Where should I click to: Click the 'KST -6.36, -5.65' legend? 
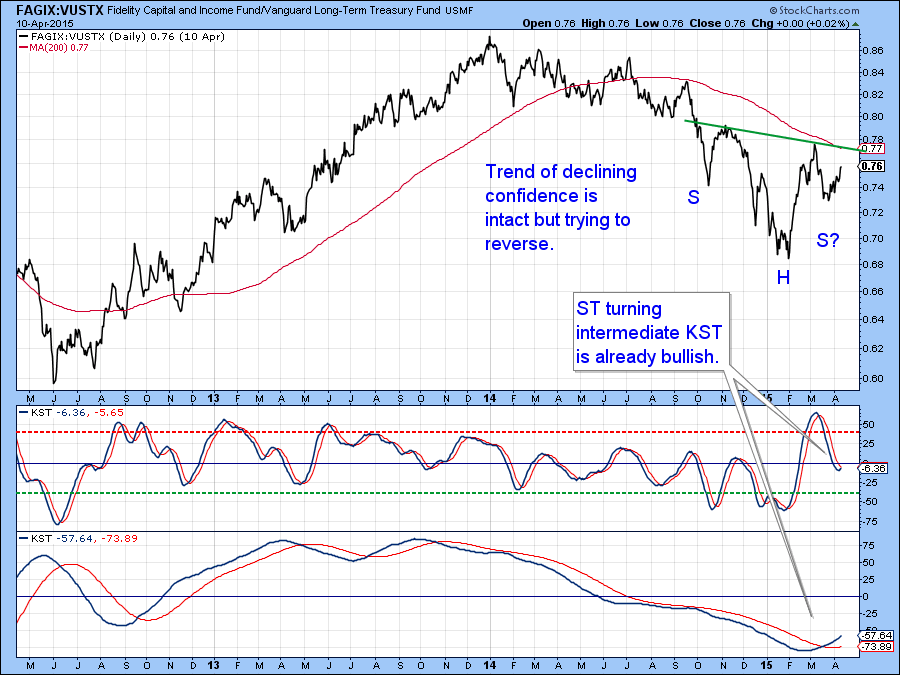[72, 412]
